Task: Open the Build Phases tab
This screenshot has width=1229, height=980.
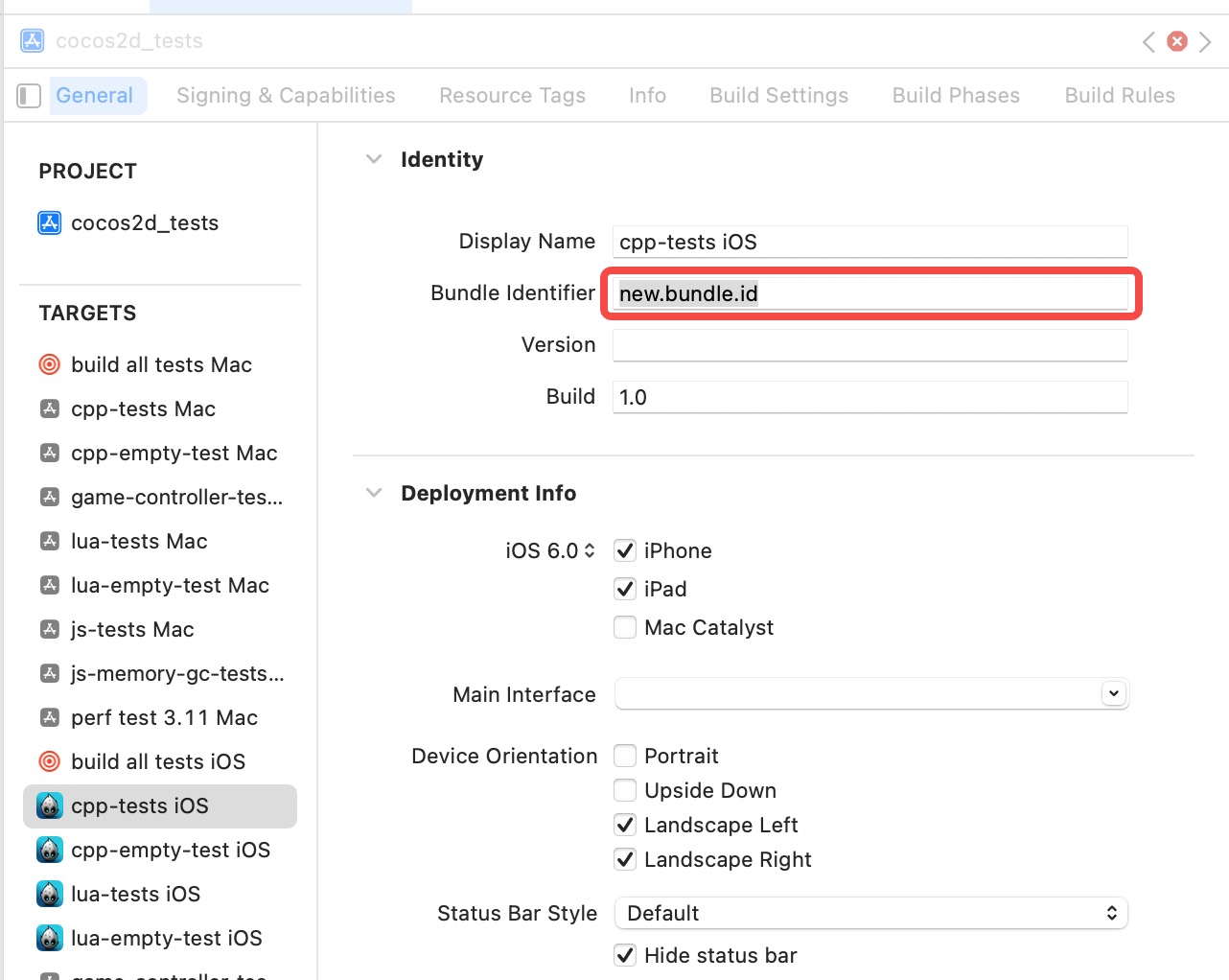Action: [956, 96]
